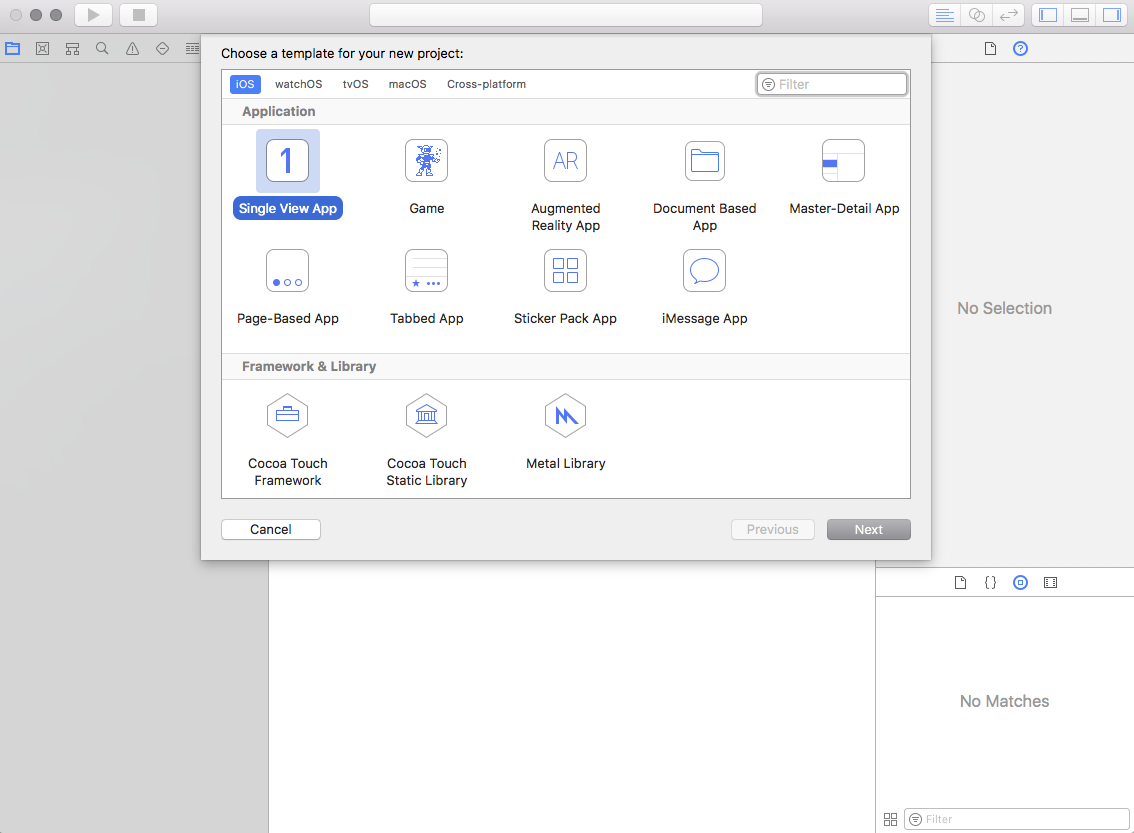Click the Run play button in toolbar
The height and width of the screenshot is (833, 1134).
click(x=93, y=14)
